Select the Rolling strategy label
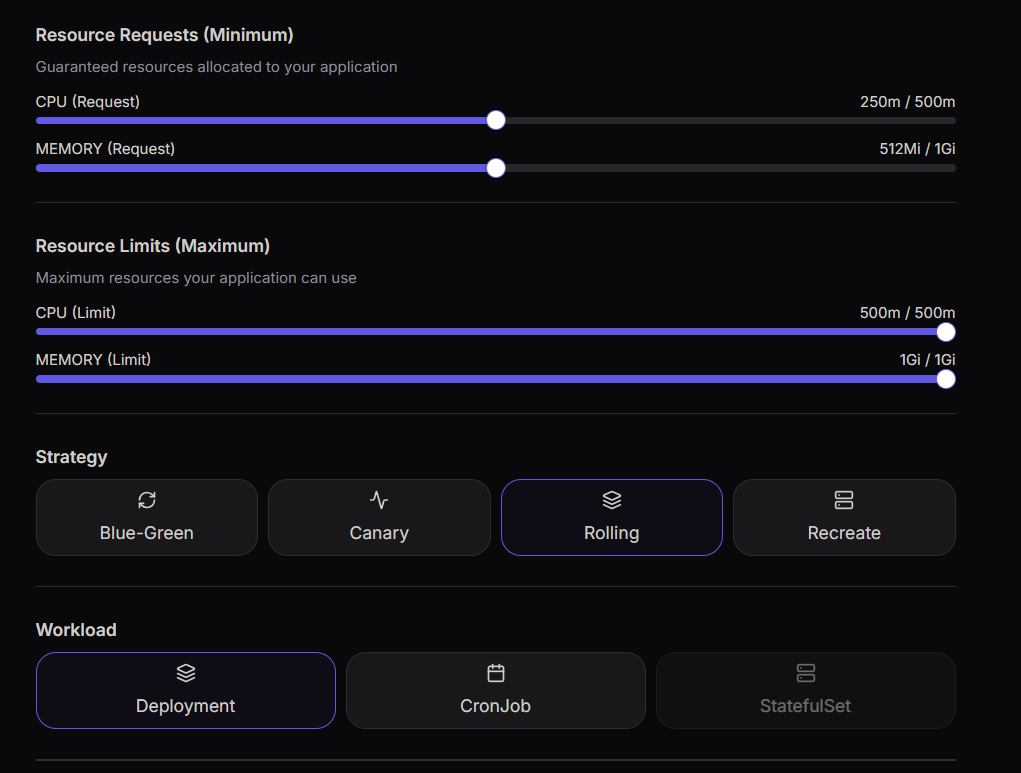 [612, 533]
